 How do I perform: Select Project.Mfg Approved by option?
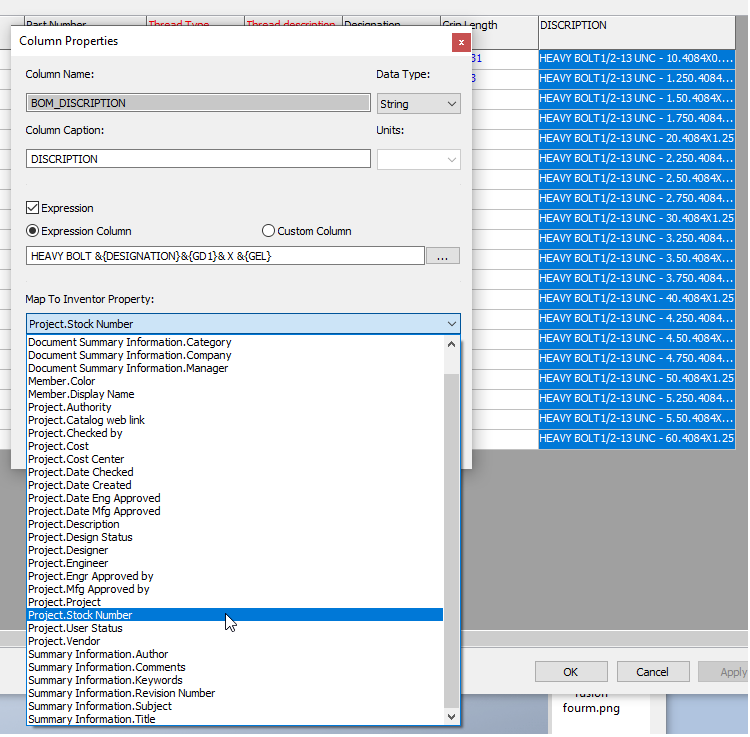235,589
